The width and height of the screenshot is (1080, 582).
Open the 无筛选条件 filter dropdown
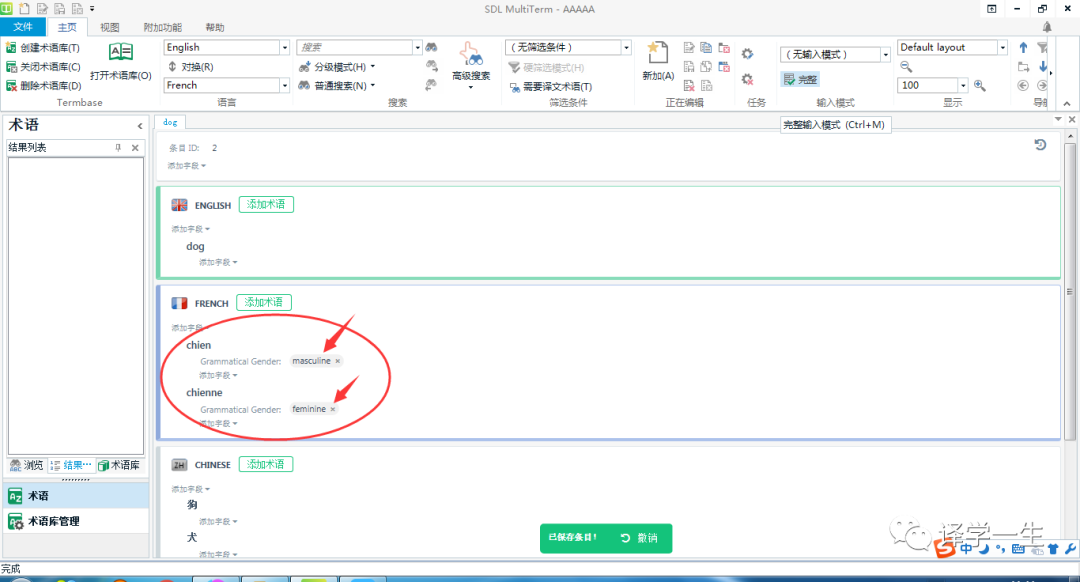click(x=626, y=48)
